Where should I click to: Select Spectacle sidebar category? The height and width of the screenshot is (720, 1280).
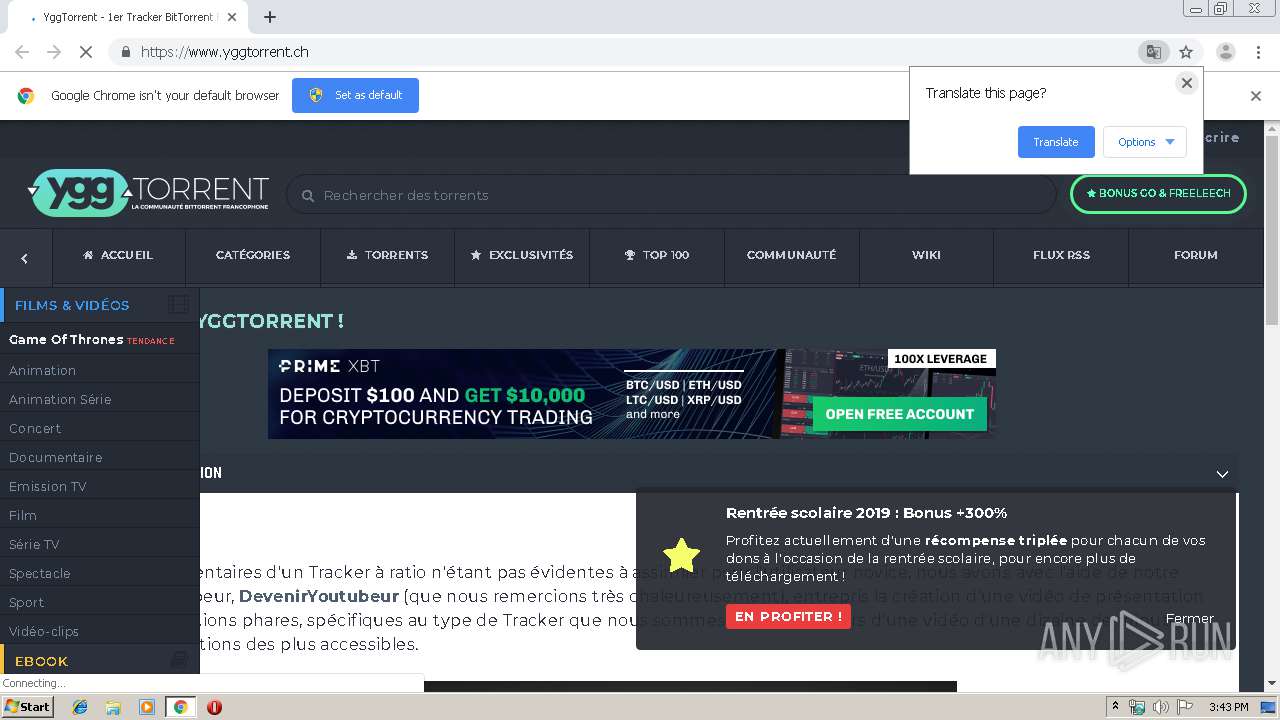tap(40, 573)
